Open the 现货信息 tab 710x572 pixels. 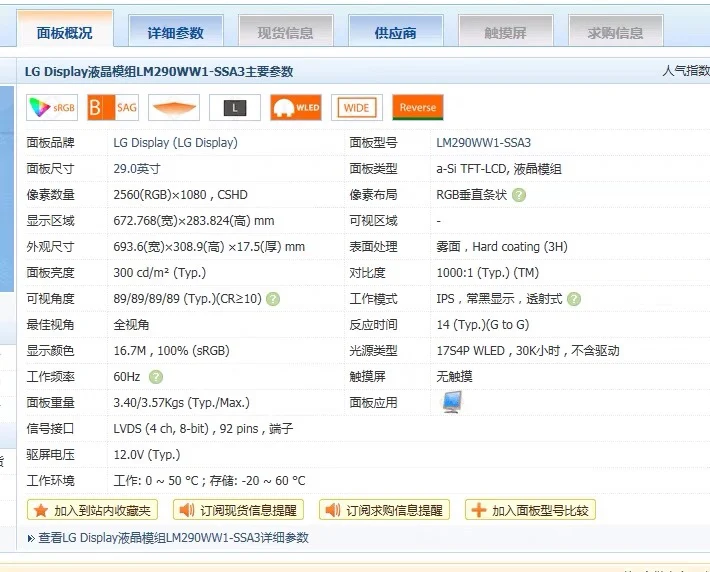[286, 32]
